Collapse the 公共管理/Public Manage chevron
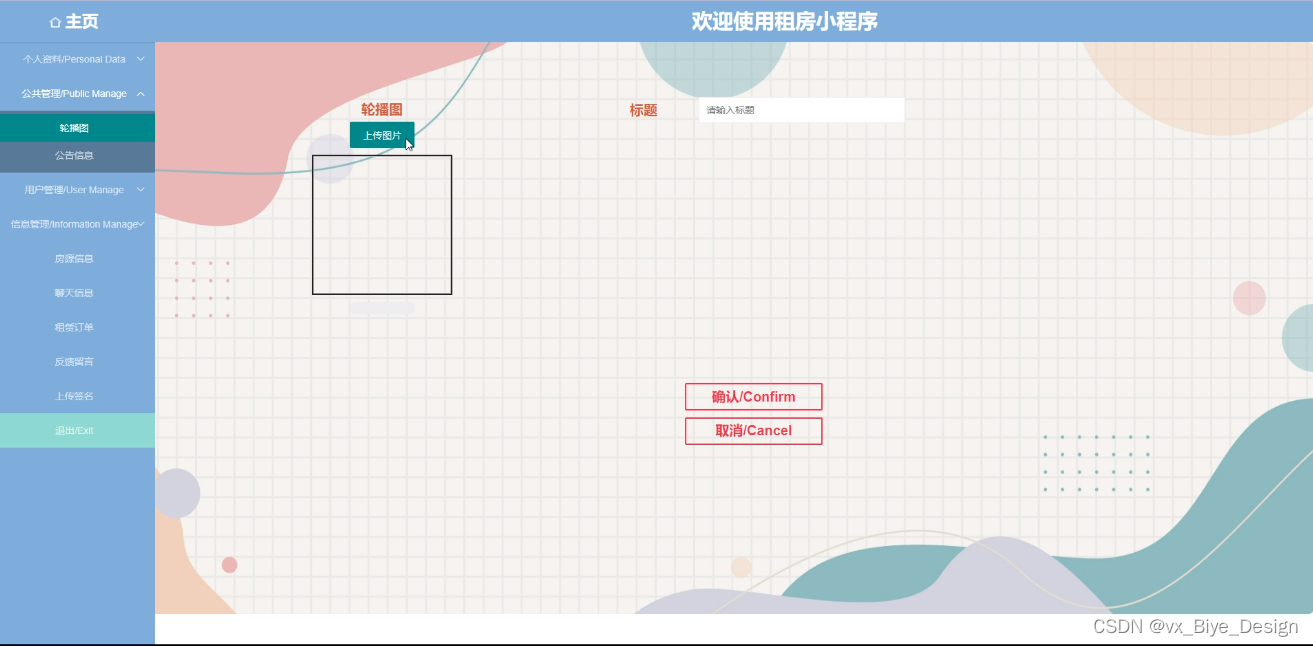The width and height of the screenshot is (1313, 646). point(140,93)
